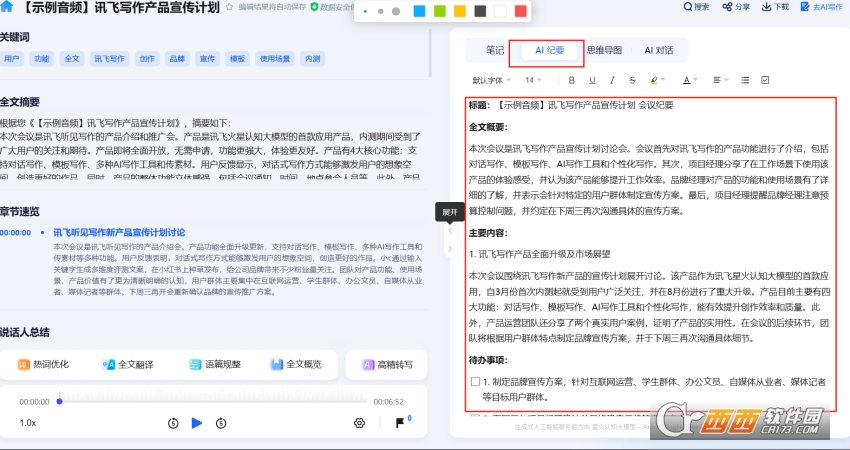Click the audio progress slider handle

click(60, 401)
